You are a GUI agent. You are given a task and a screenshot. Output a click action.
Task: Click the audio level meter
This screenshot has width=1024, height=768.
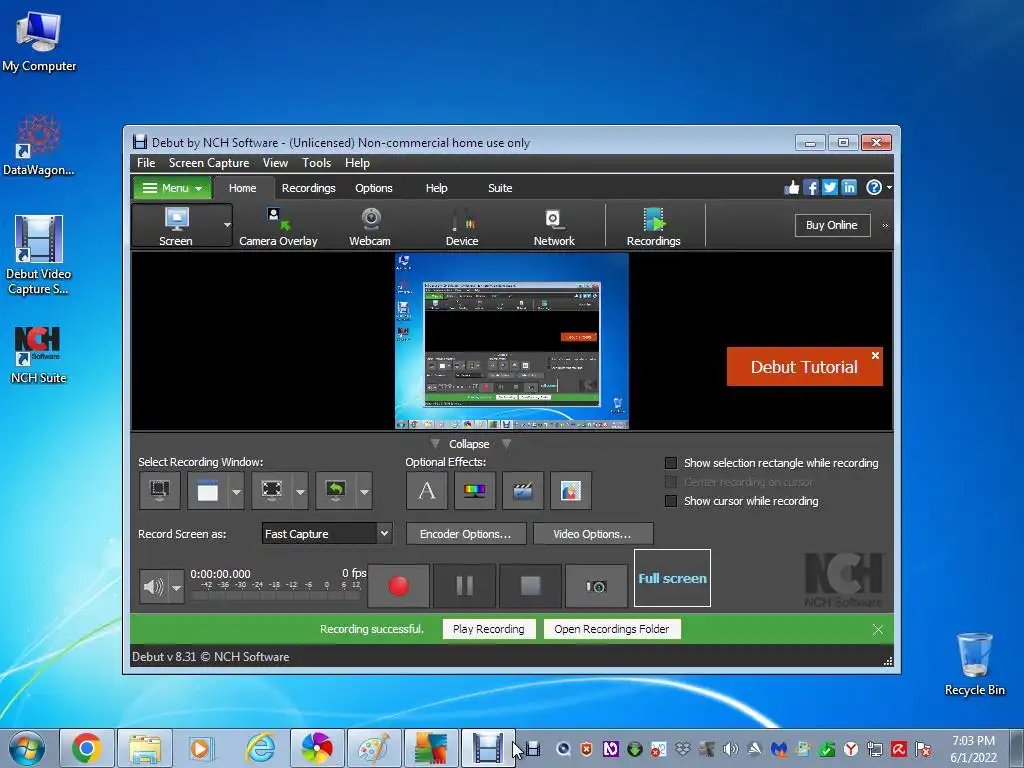tap(275, 590)
